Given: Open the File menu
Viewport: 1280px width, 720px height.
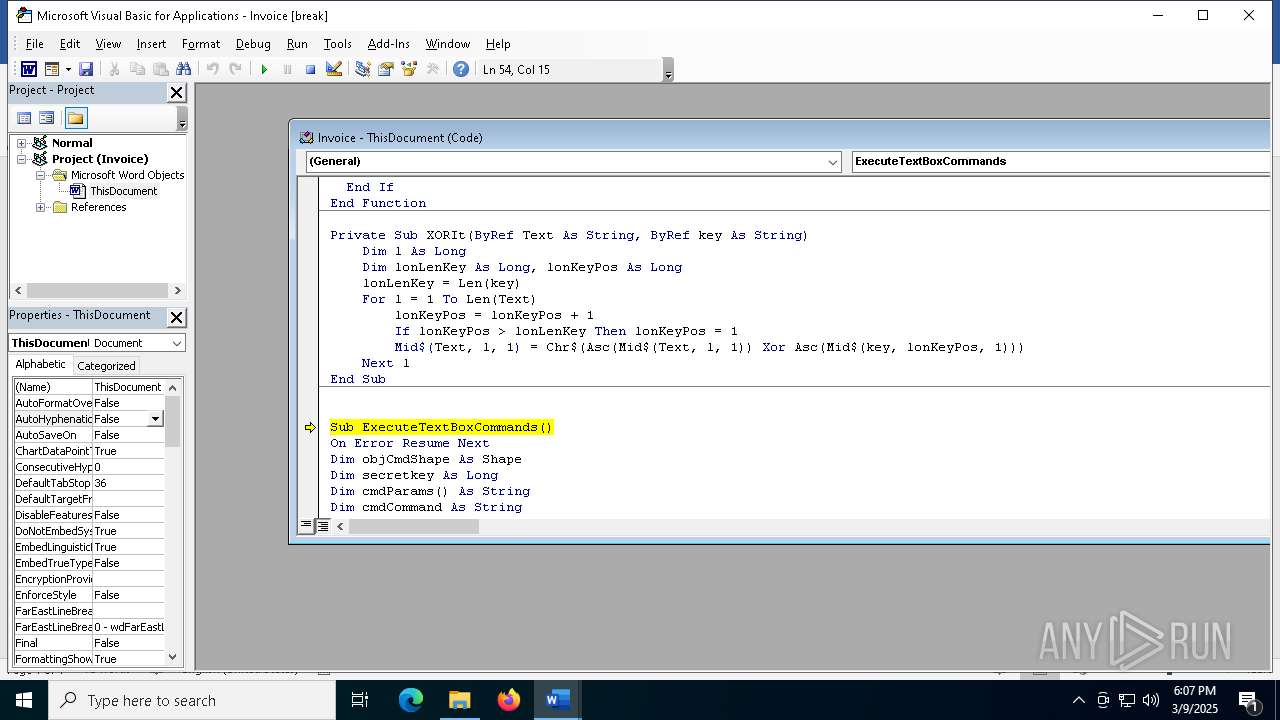Looking at the screenshot, I should click(x=34, y=44).
